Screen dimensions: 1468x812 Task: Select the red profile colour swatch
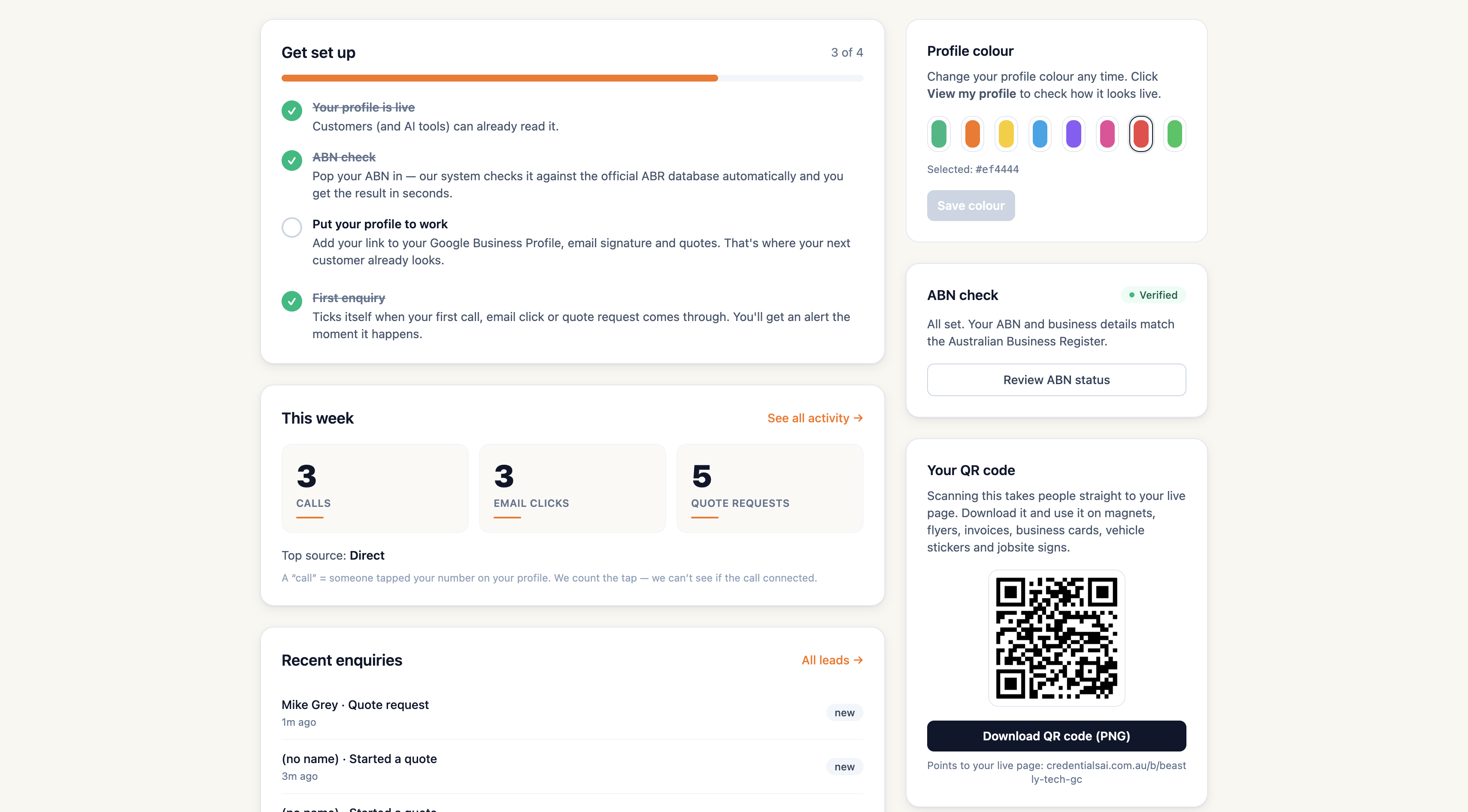click(x=1141, y=134)
